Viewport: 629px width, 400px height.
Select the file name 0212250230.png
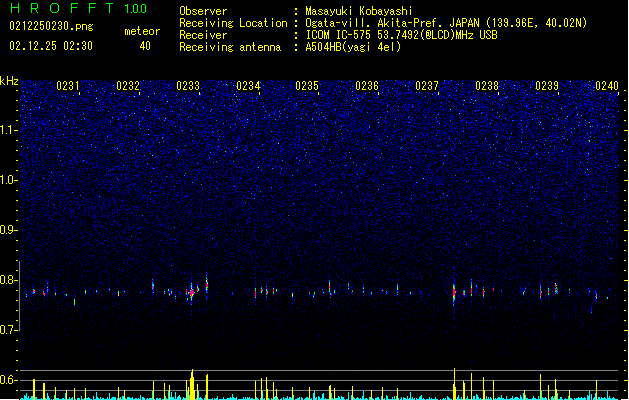51,26
